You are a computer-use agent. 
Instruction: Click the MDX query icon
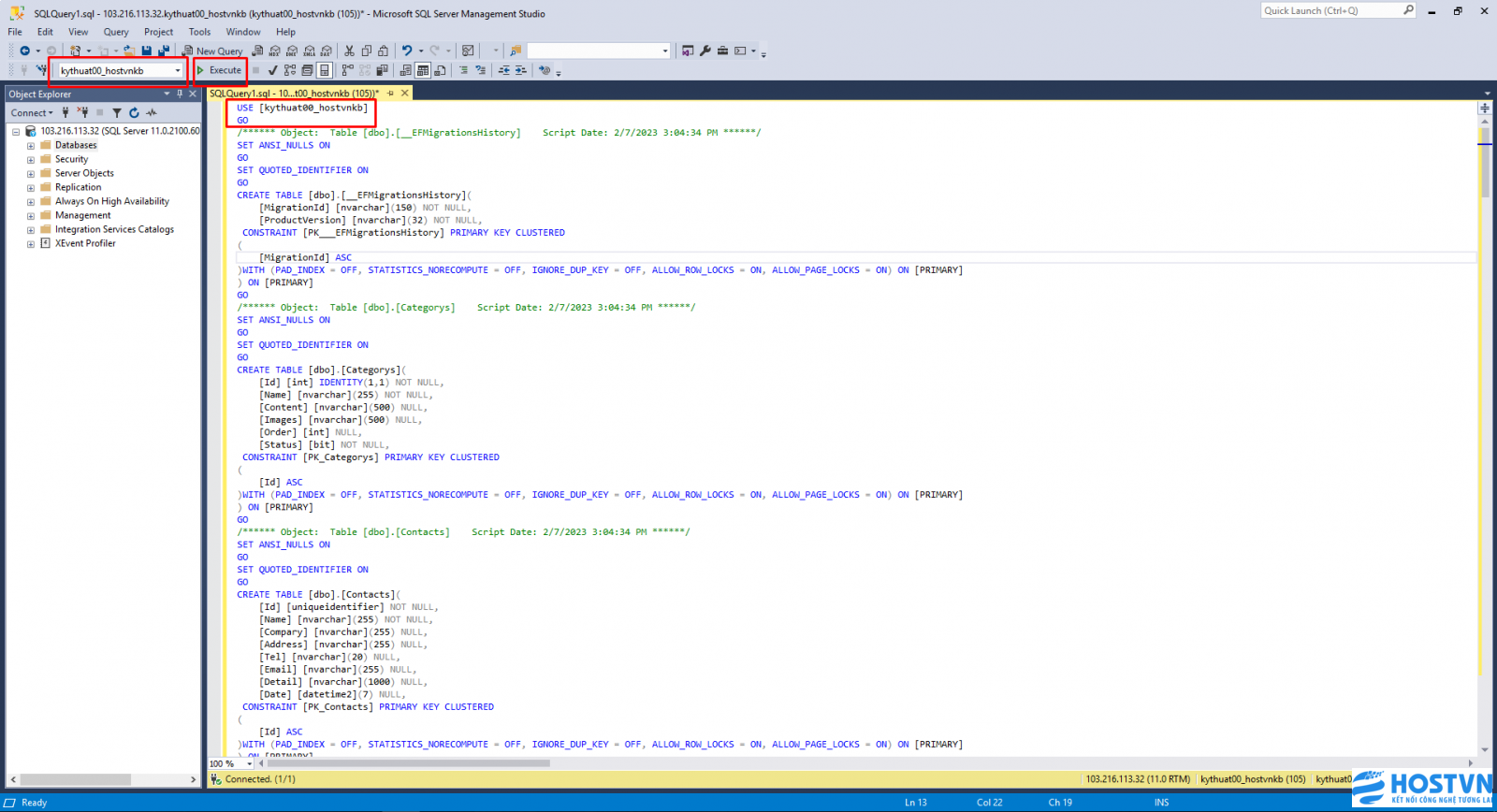tap(274, 51)
